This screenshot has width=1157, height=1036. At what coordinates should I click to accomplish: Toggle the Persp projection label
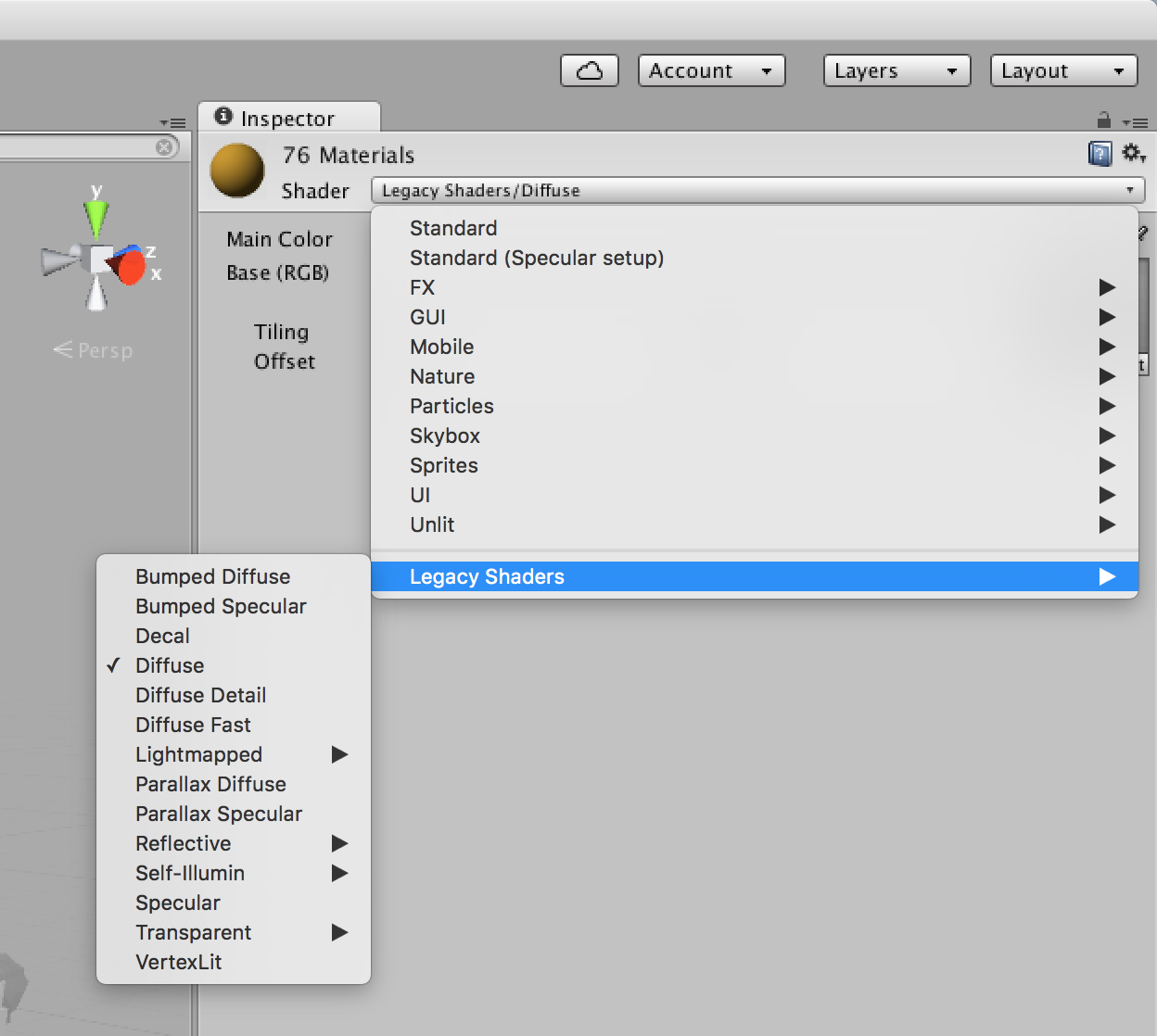[x=94, y=350]
